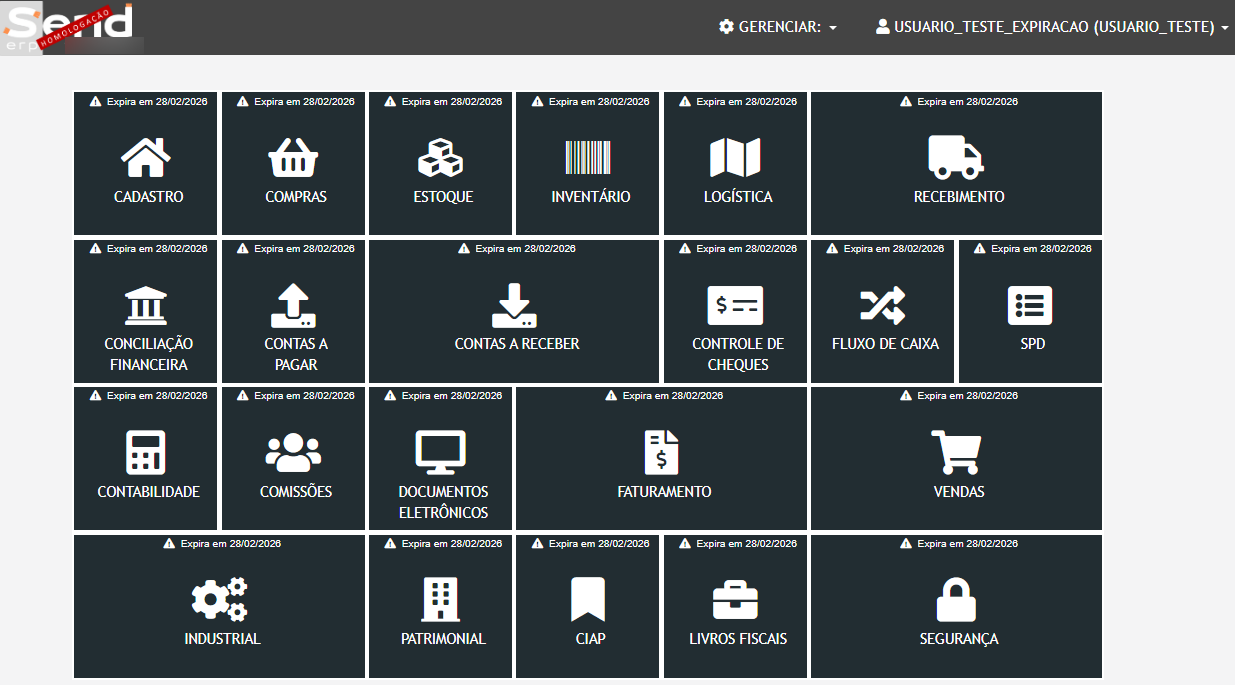Expand the Gerenciar dropdown menu
The image size is (1235, 685).
[778, 27]
